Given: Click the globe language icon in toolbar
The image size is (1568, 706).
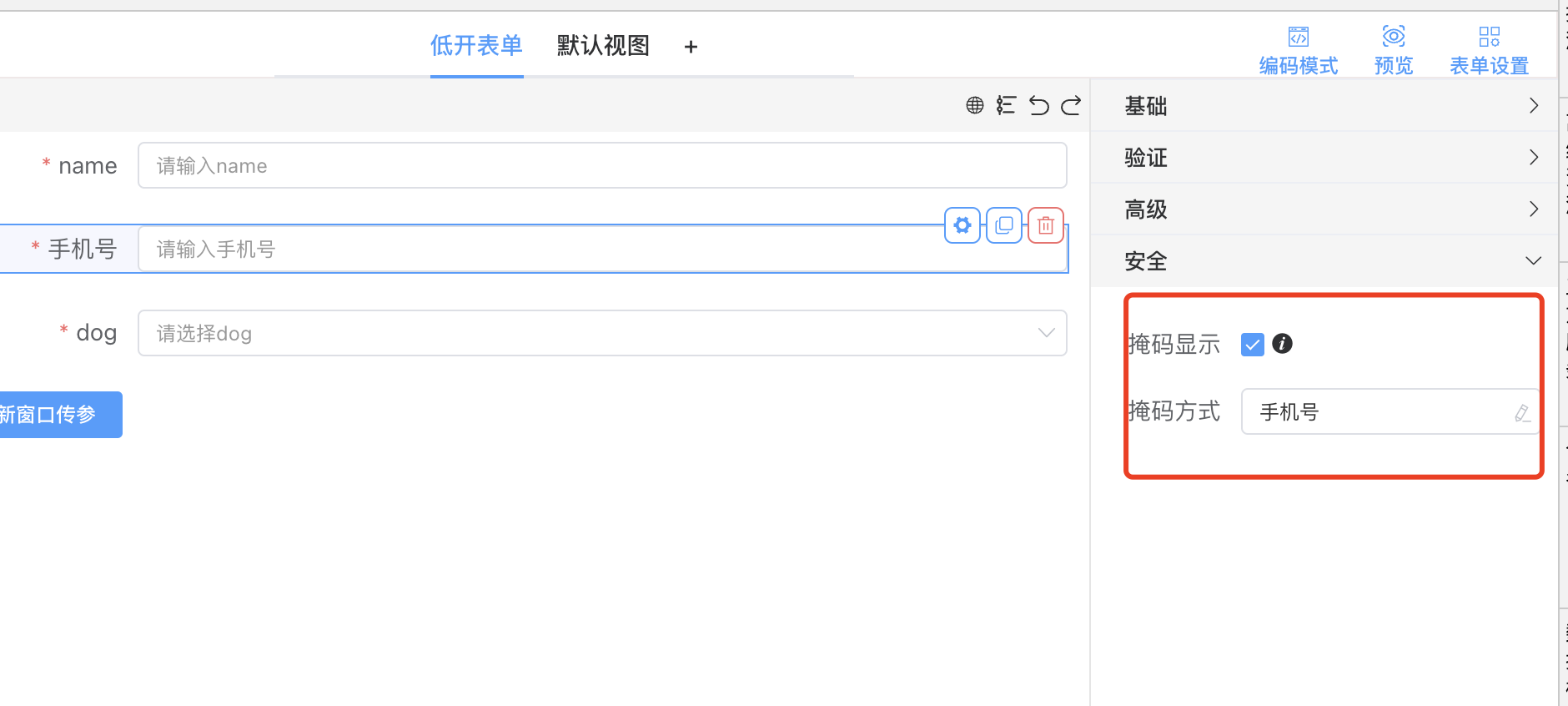Looking at the screenshot, I should tap(974, 105).
